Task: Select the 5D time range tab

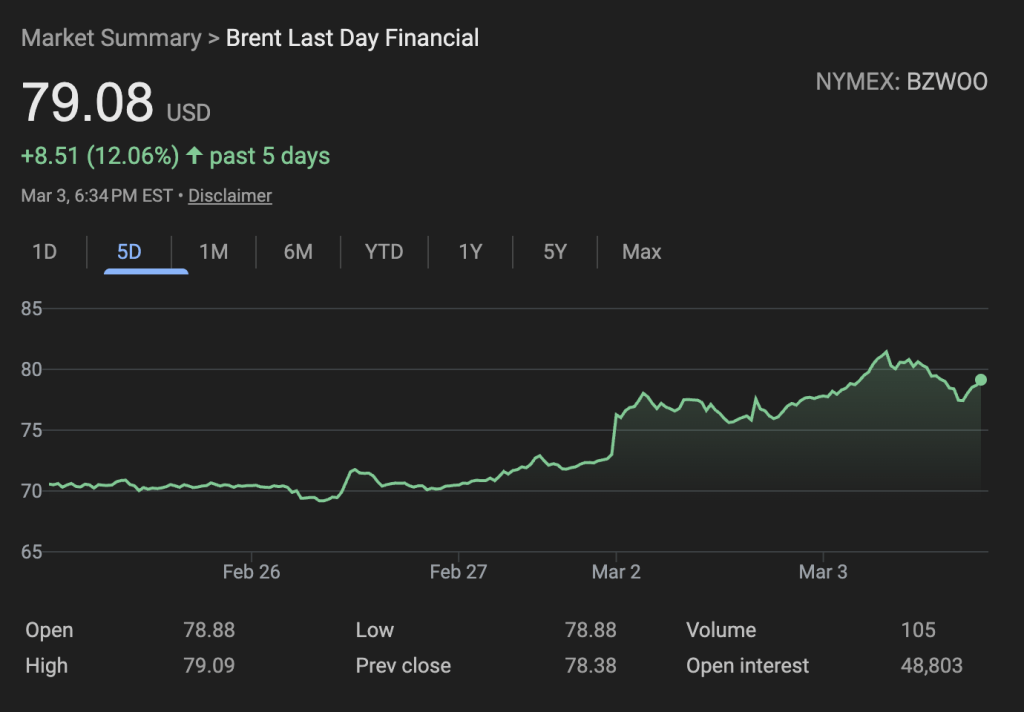Action: pyautogui.click(x=129, y=252)
